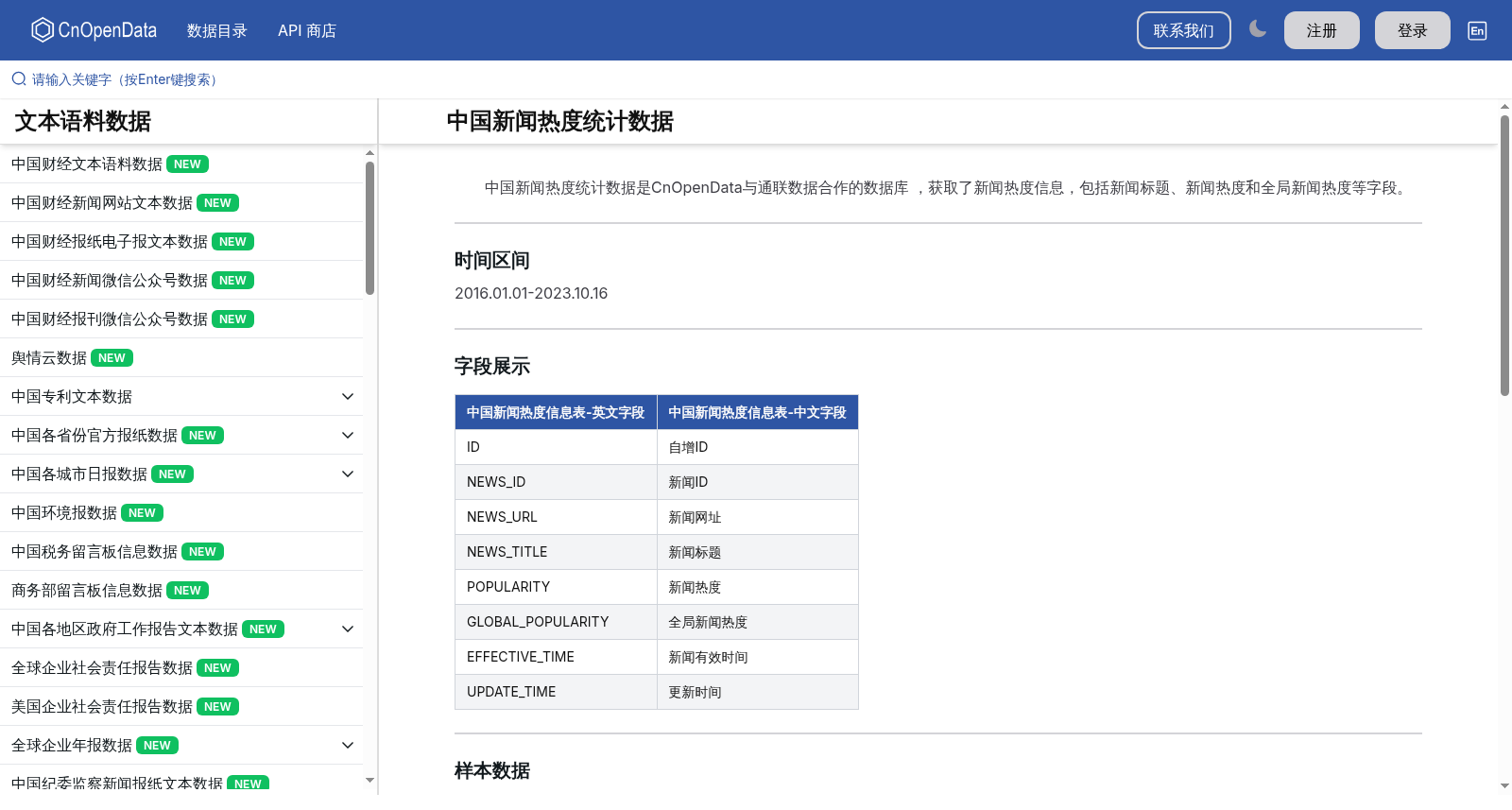Click the 全局新闻热度 table cell
The width and height of the screenshot is (1512, 810).
[758, 622]
